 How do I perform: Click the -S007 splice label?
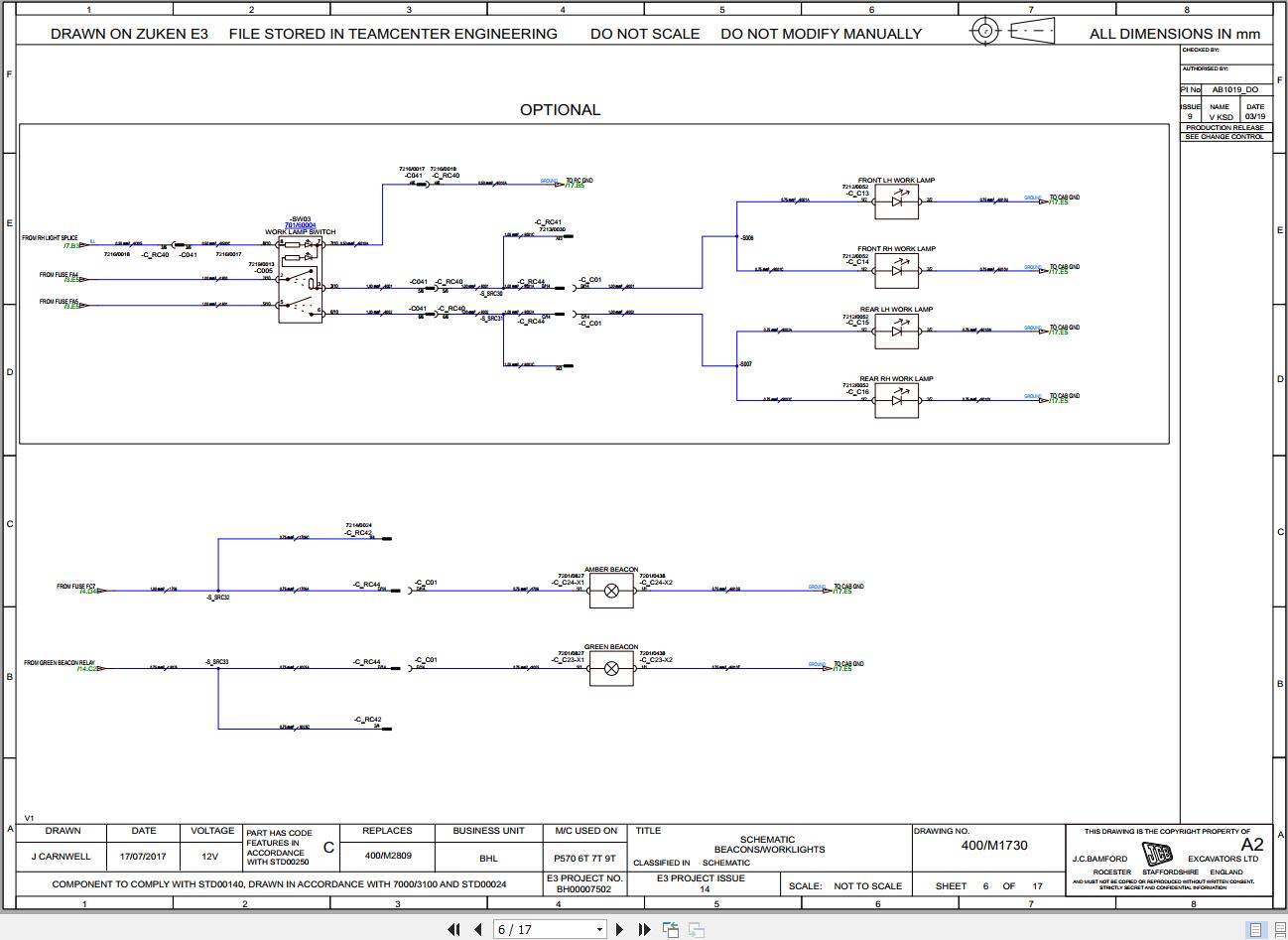745,364
